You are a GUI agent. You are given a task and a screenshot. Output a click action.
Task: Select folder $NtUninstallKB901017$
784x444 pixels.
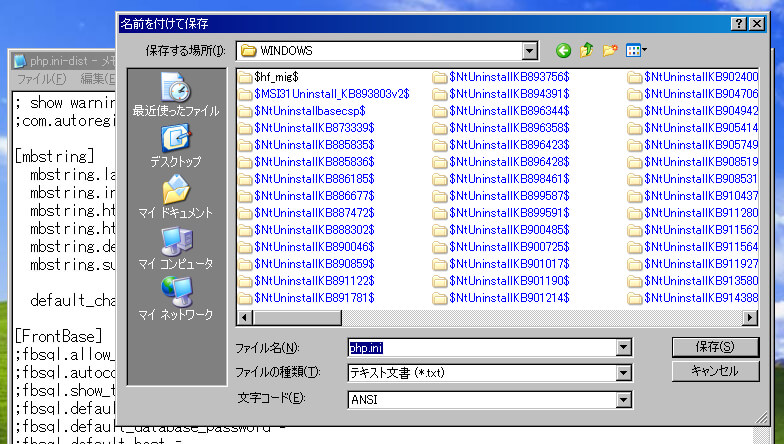point(502,264)
